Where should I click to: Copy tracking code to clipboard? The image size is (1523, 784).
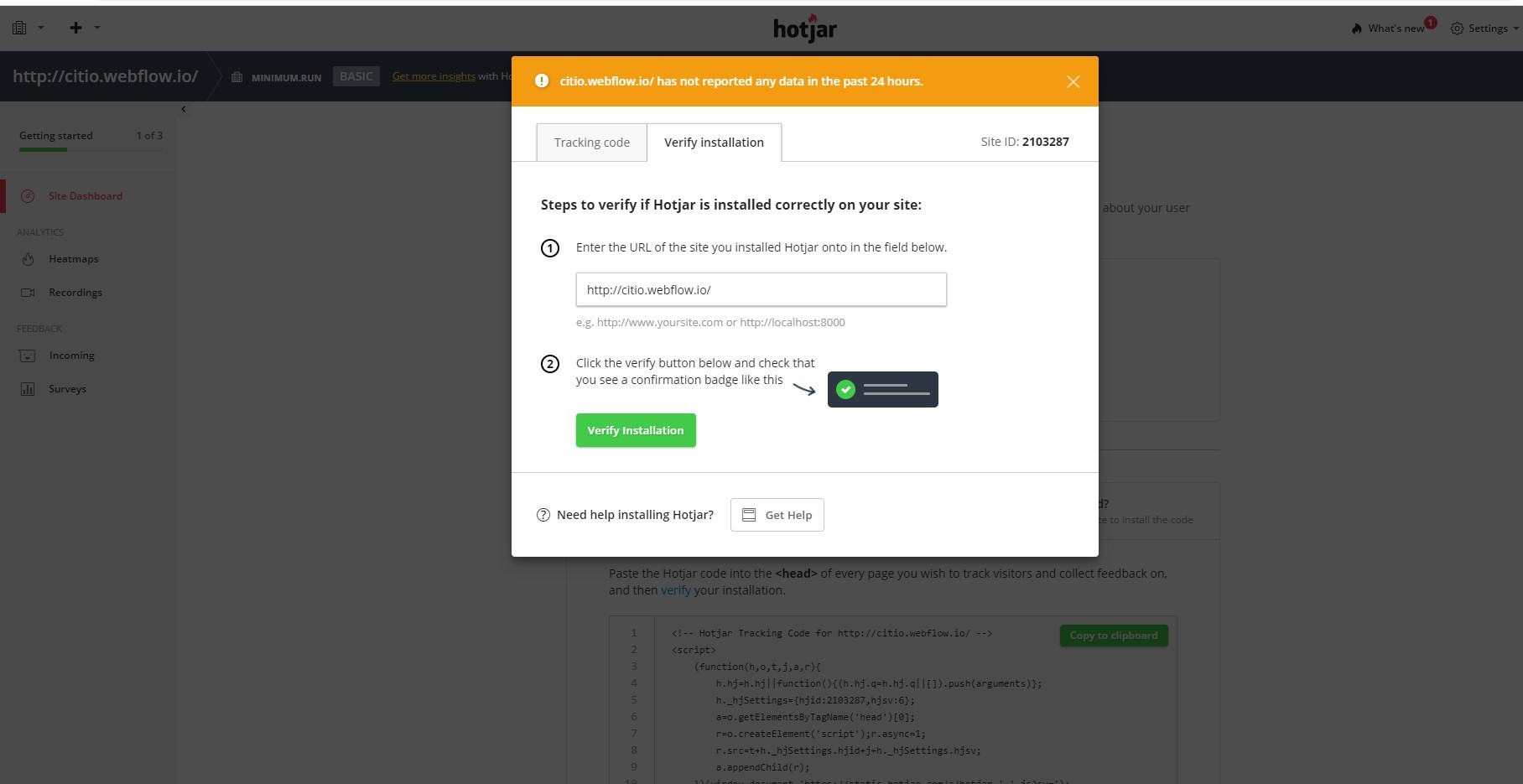pos(1114,636)
